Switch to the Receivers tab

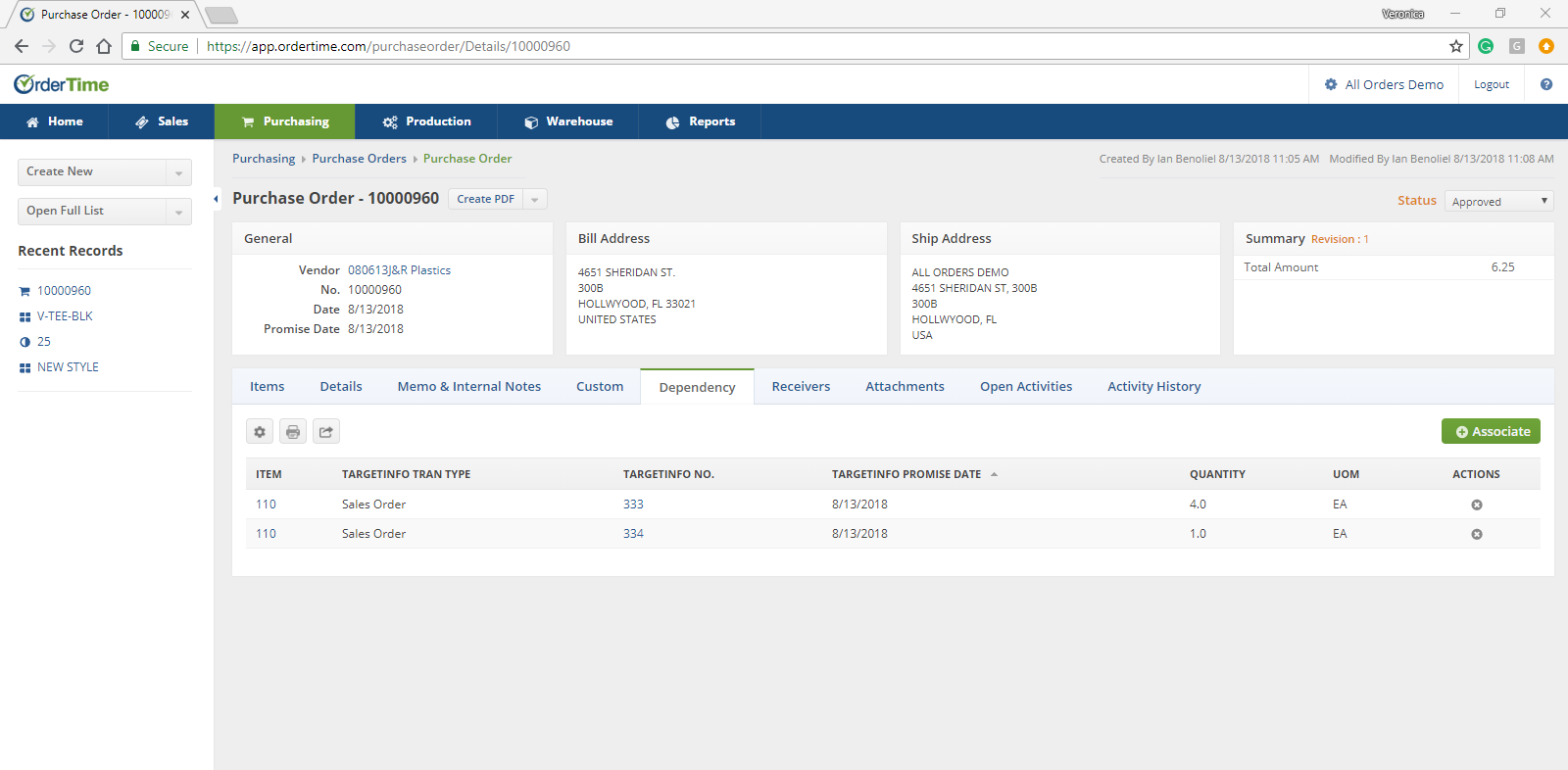801,387
